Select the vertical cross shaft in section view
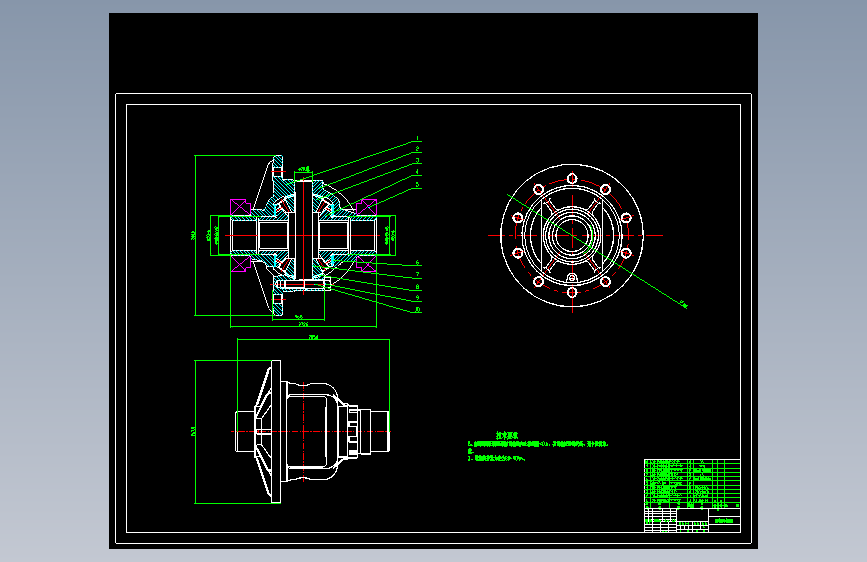The height and width of the screenshot is (562, 867). [x=304, y=230]
